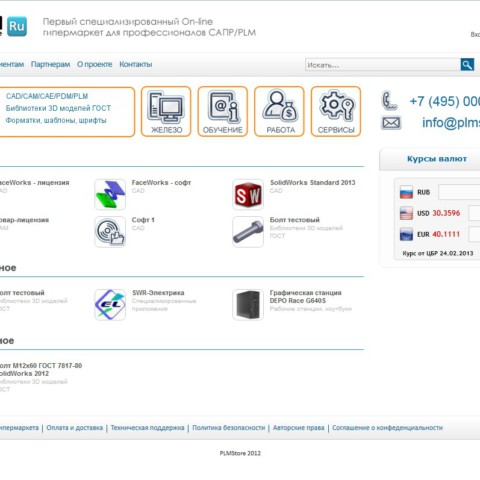Click the envelope email icon
The width and height of the screenshot is (480, 480).
pos(391,123)
